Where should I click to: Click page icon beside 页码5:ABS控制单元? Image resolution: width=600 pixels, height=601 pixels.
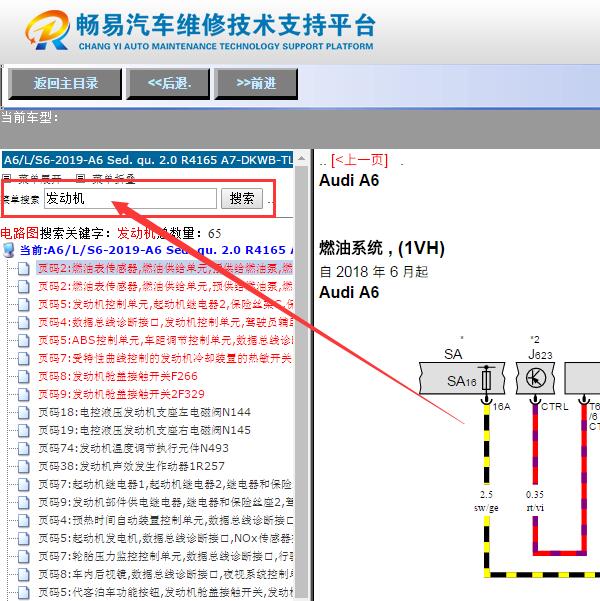23,340
